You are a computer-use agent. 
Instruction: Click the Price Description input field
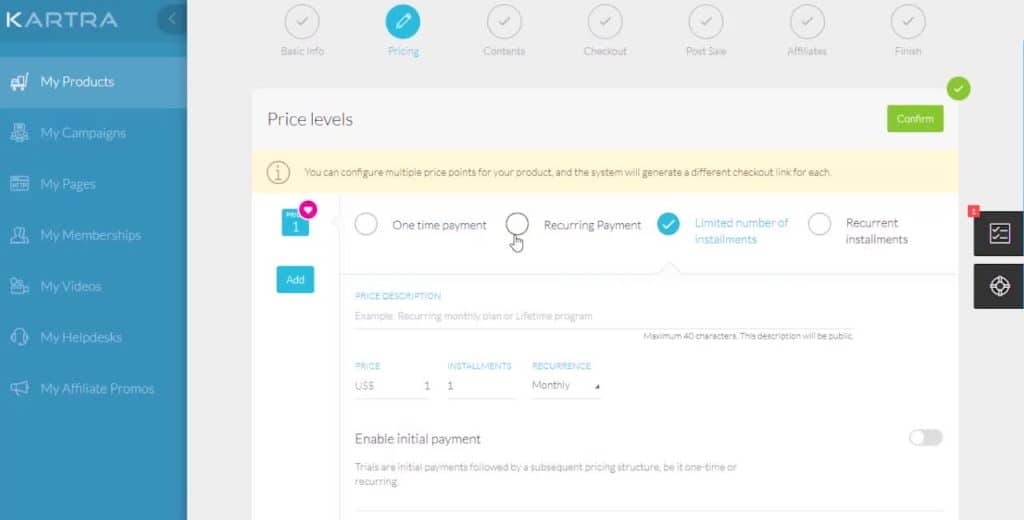pyautogui.click(x=604, y=316)
